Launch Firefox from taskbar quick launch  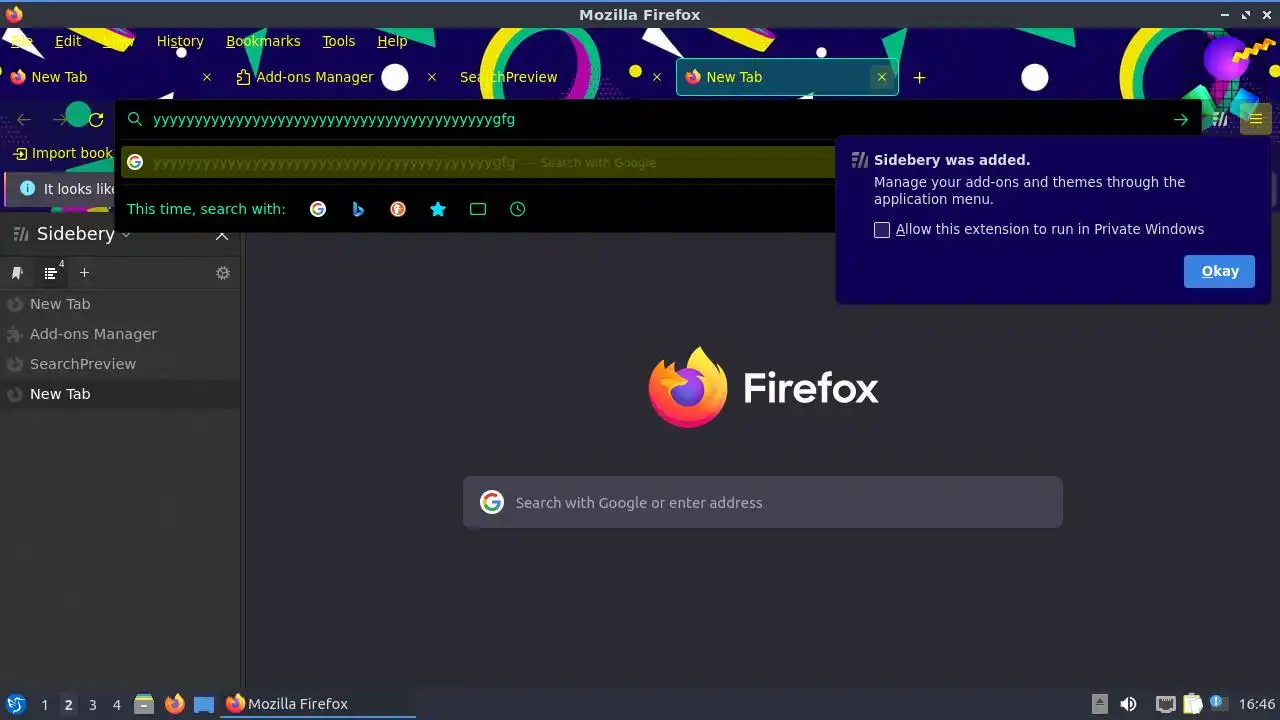click(174, 704)
